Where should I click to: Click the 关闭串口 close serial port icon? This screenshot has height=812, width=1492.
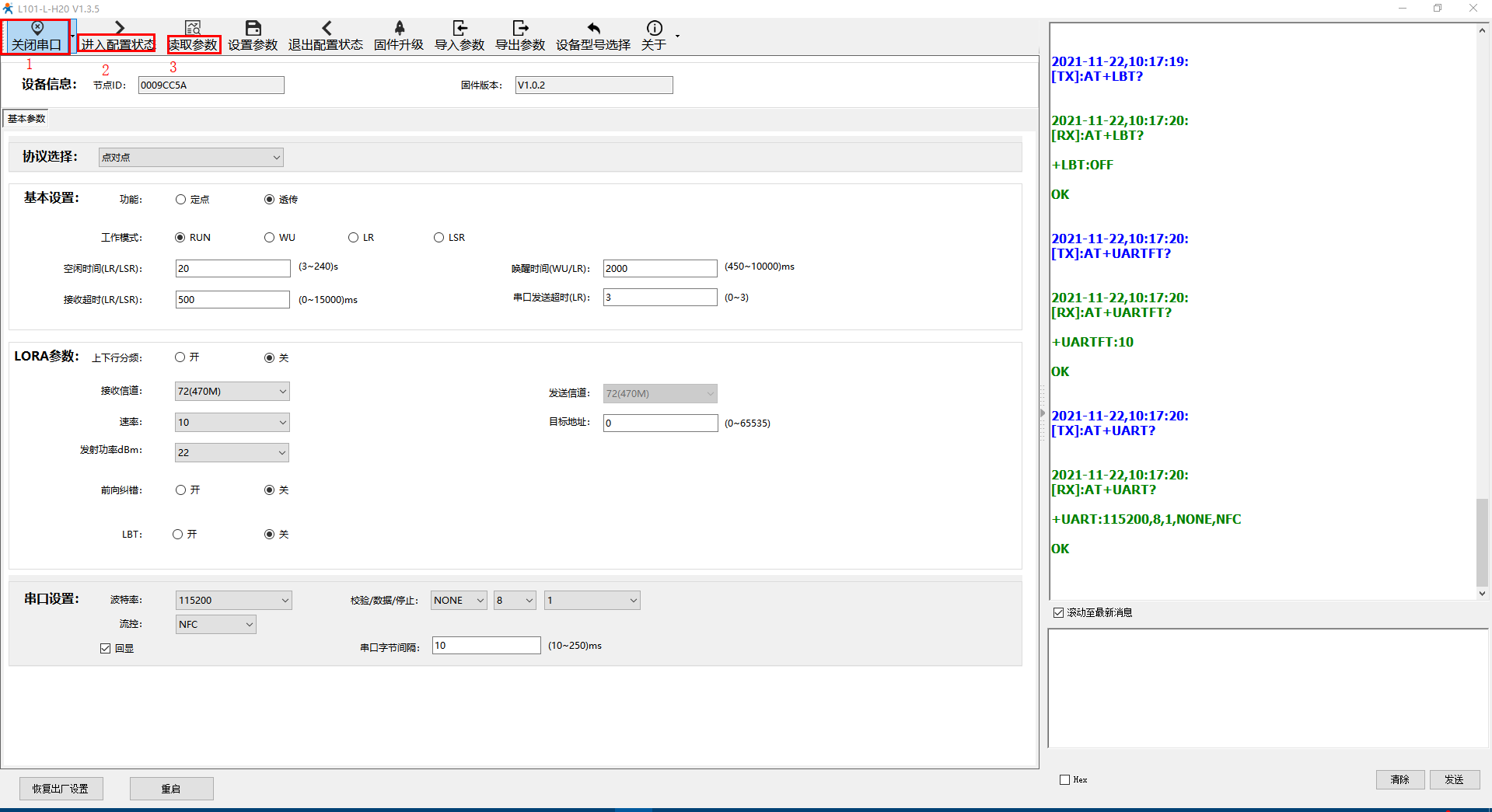tap(37, 29)
